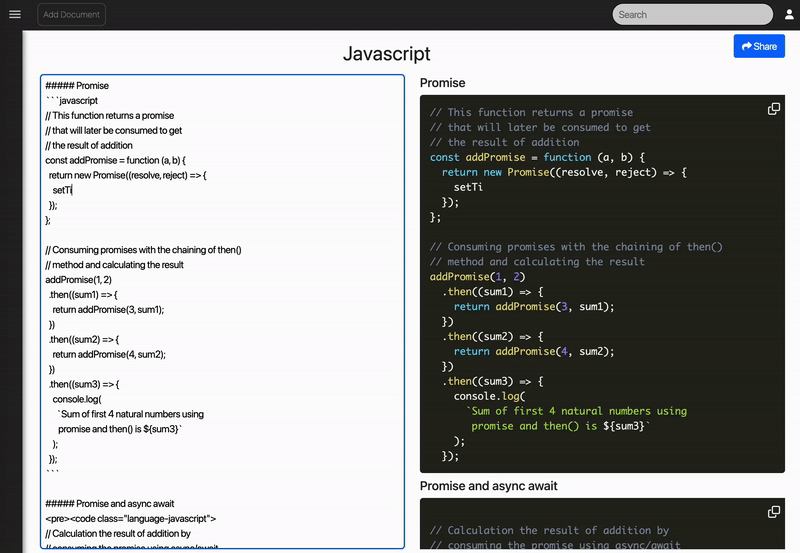Click the '// Calculation the result of addition by' preview comment
The width and height of the screenshot is (800, 553).
coord(549,531)
